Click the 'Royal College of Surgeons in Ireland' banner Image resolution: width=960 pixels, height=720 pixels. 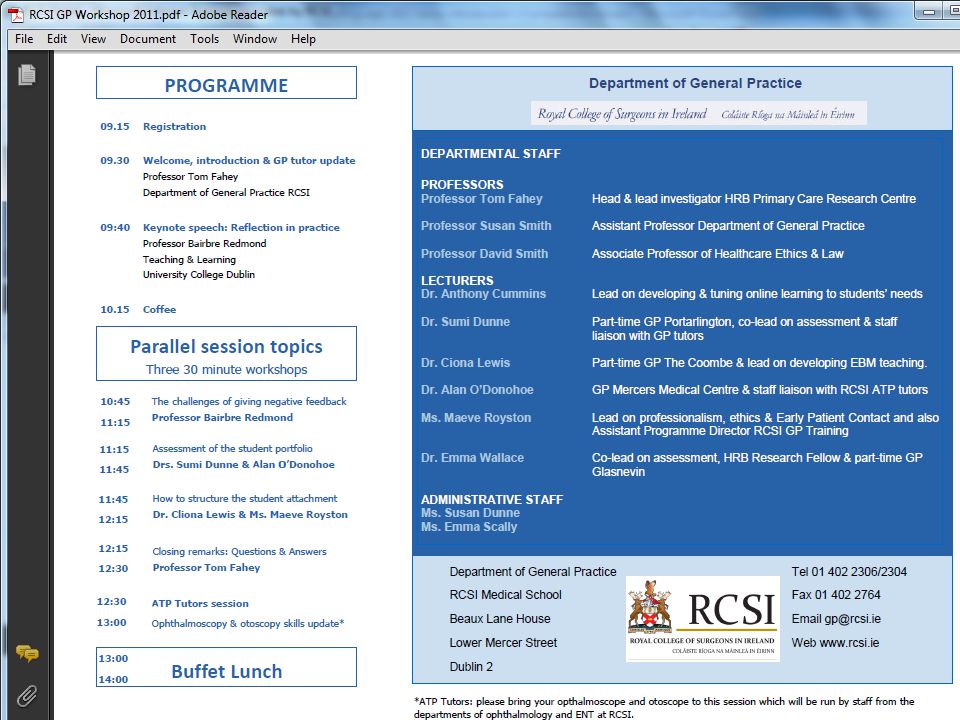[699, 113]
